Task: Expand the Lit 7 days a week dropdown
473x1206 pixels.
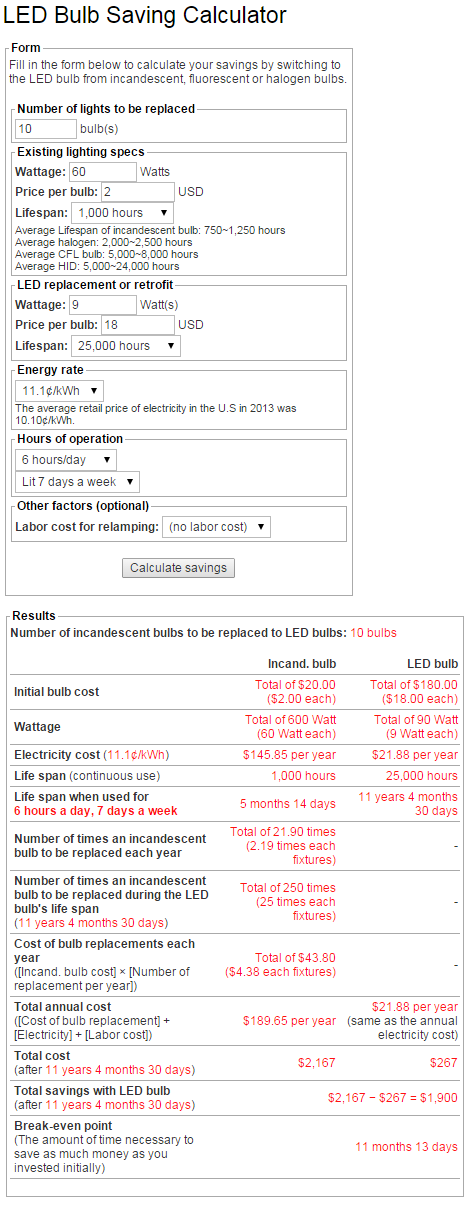Action: tap(78, 482)
